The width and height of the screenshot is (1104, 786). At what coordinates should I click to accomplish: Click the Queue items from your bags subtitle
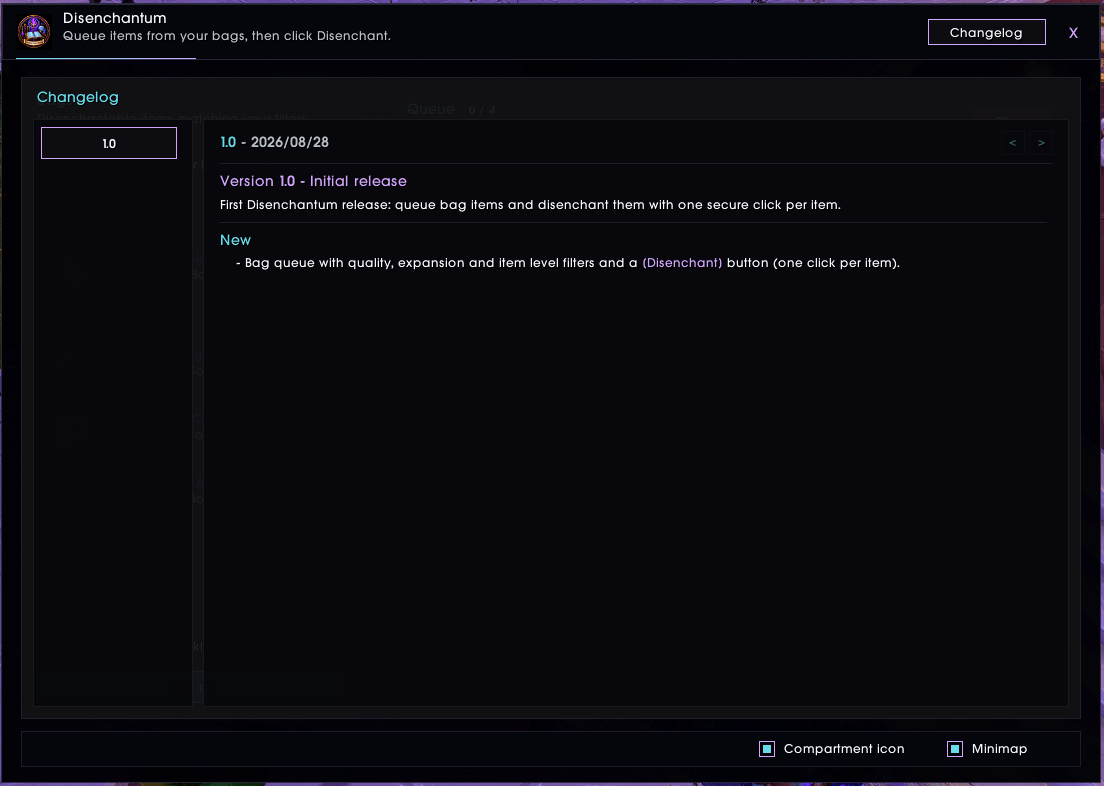click(227, 36)
